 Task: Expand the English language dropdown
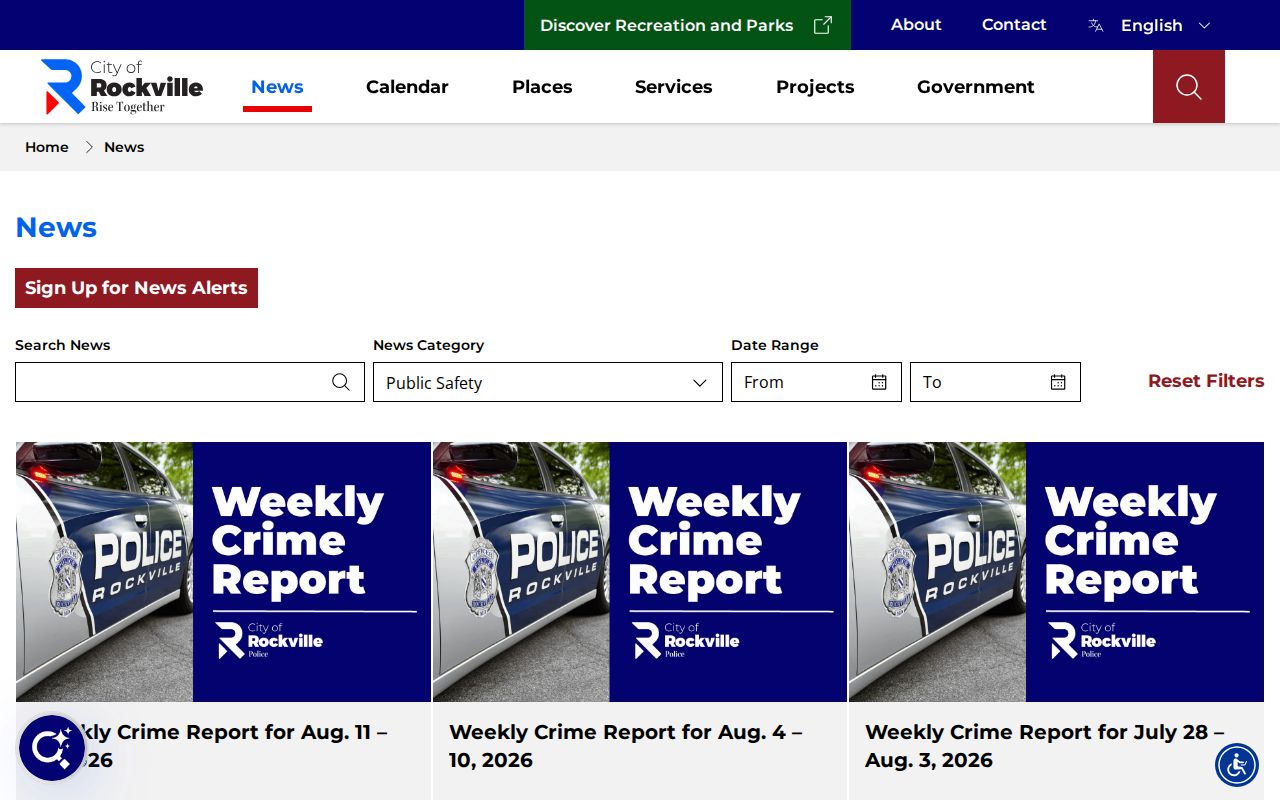coord(1165,25)
